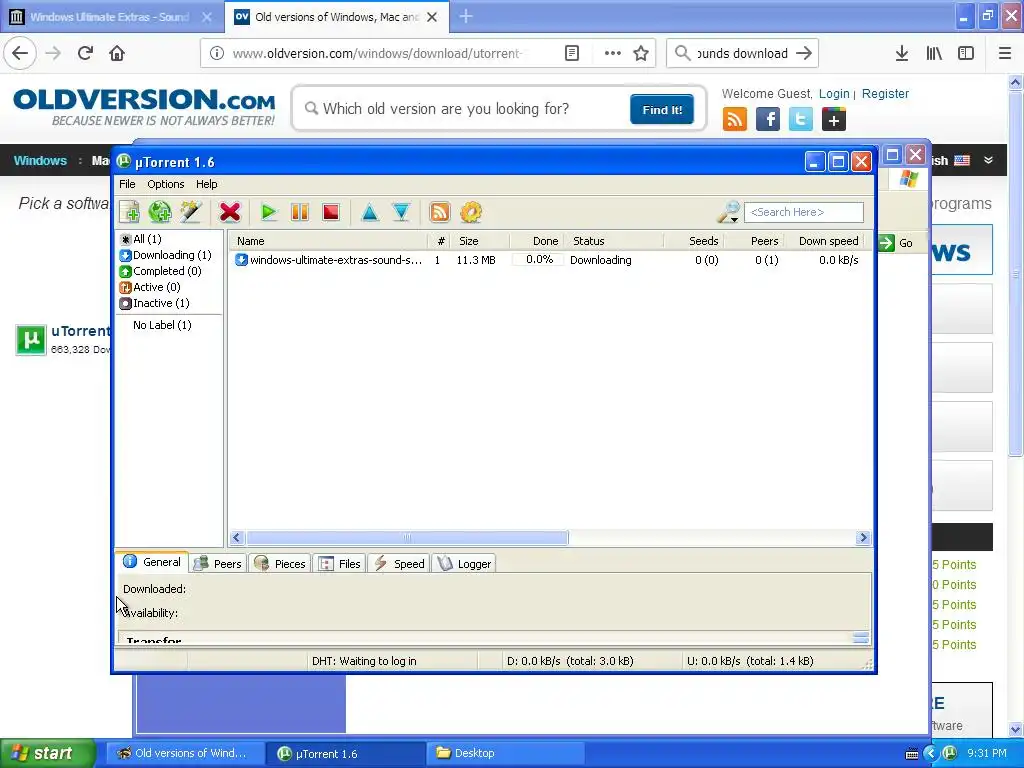Reload the page in Firefox
1024x768 pixels.
pyautogui.click(x=85, y=53)
